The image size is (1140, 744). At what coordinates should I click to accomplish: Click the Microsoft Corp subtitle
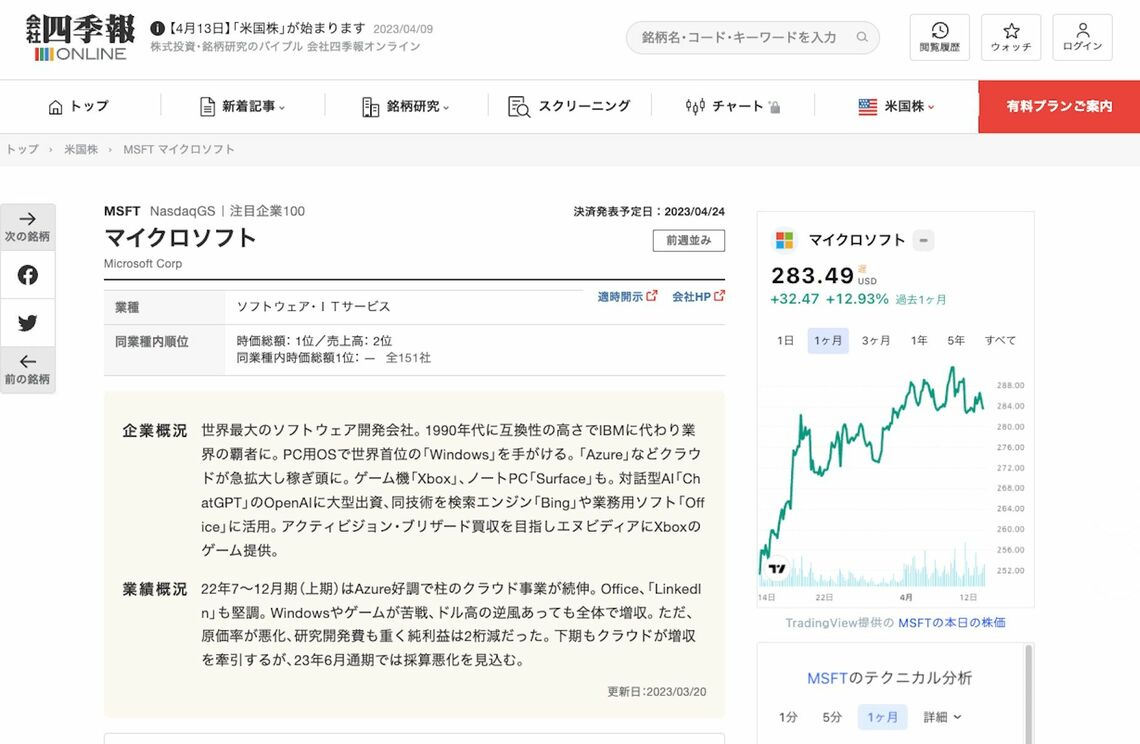coord(142,263)
